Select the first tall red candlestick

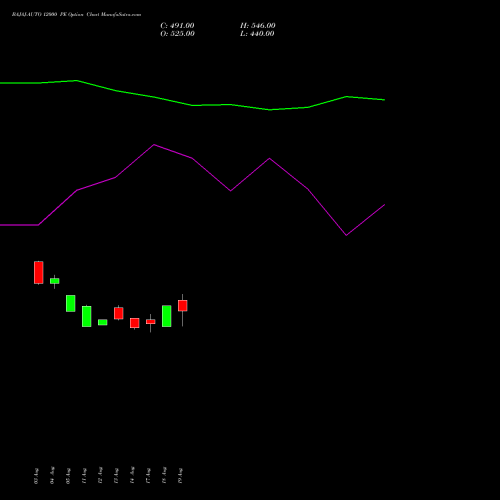39,273
